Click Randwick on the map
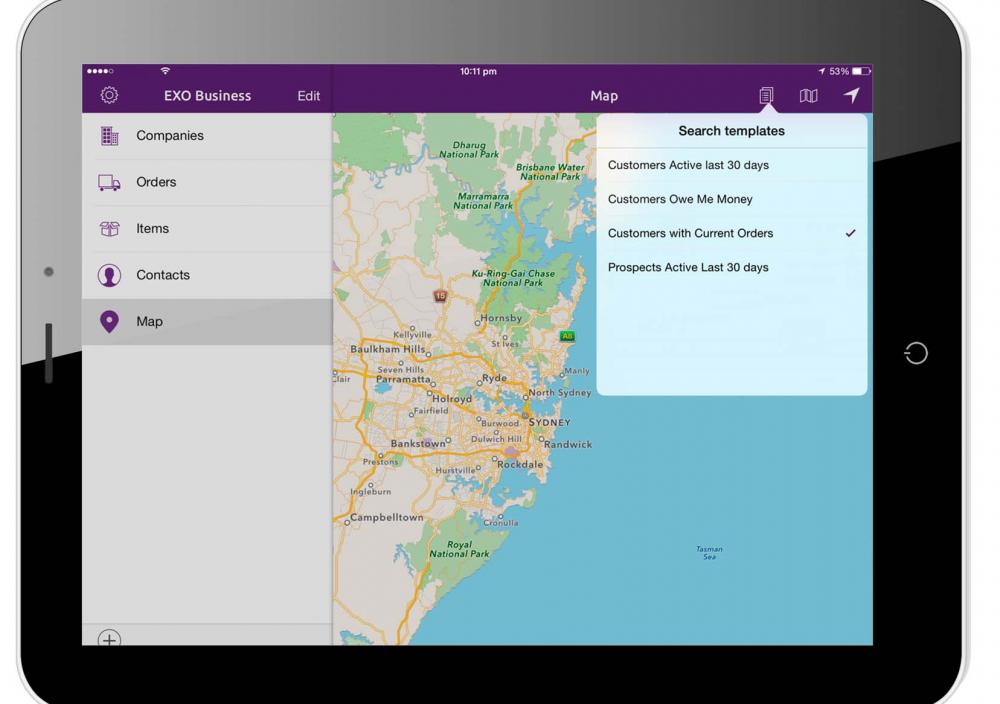 pyautogui.click(x=568, y=444)
